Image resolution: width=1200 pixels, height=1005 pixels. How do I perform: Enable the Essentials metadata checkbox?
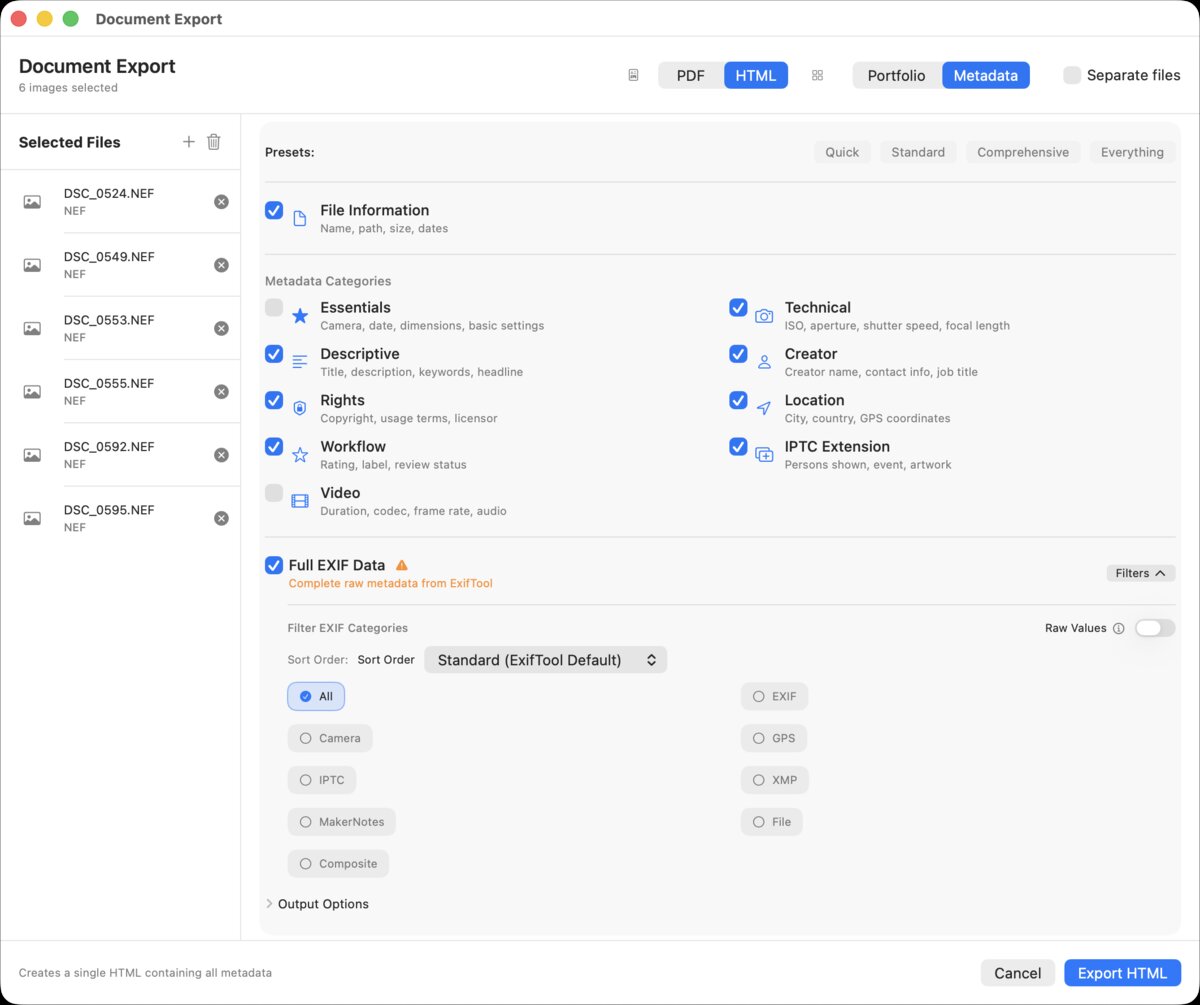[274, 308]
